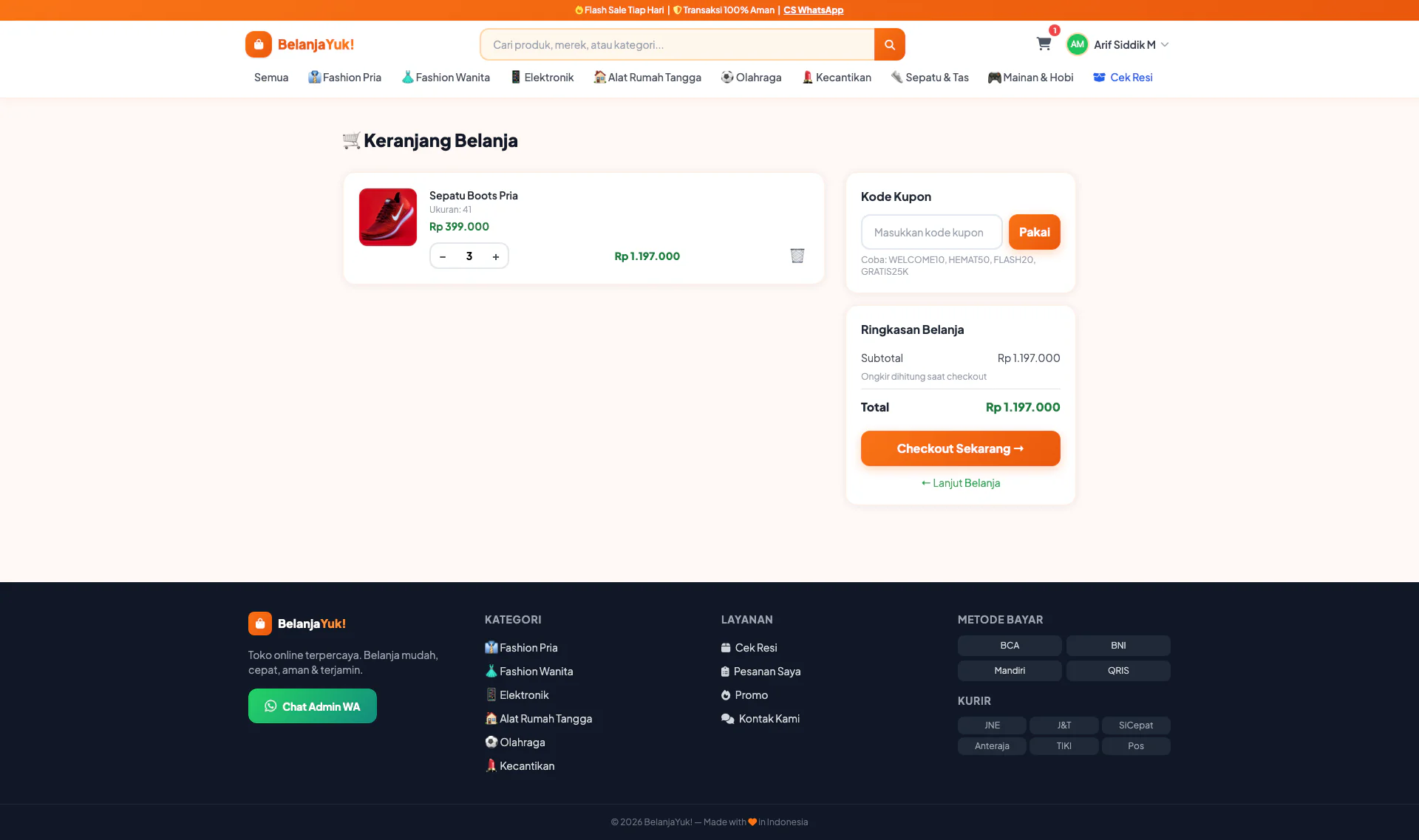Delete Sepatu Boots Pria with trash icon
The height and width of the screenshot is (840, 1419).
point(797,256)
